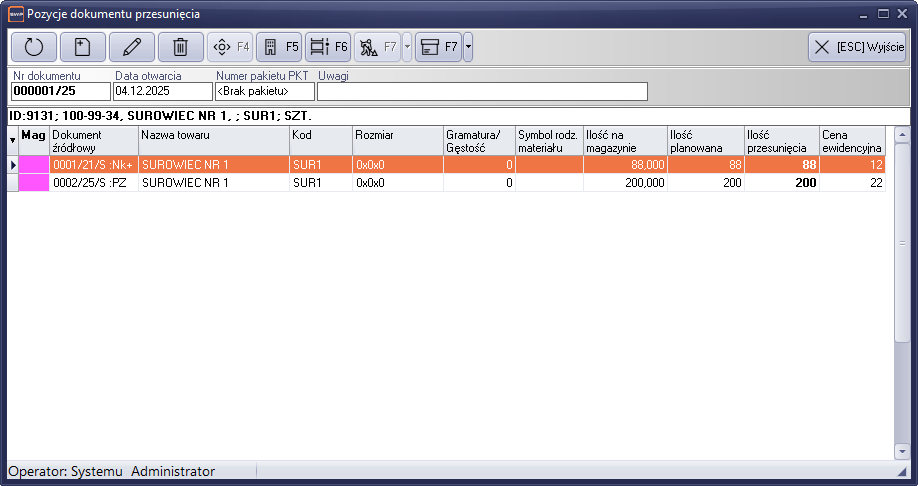
Task: Click the Ilość przesunięcia column header
Action: [x=781, y=141]
